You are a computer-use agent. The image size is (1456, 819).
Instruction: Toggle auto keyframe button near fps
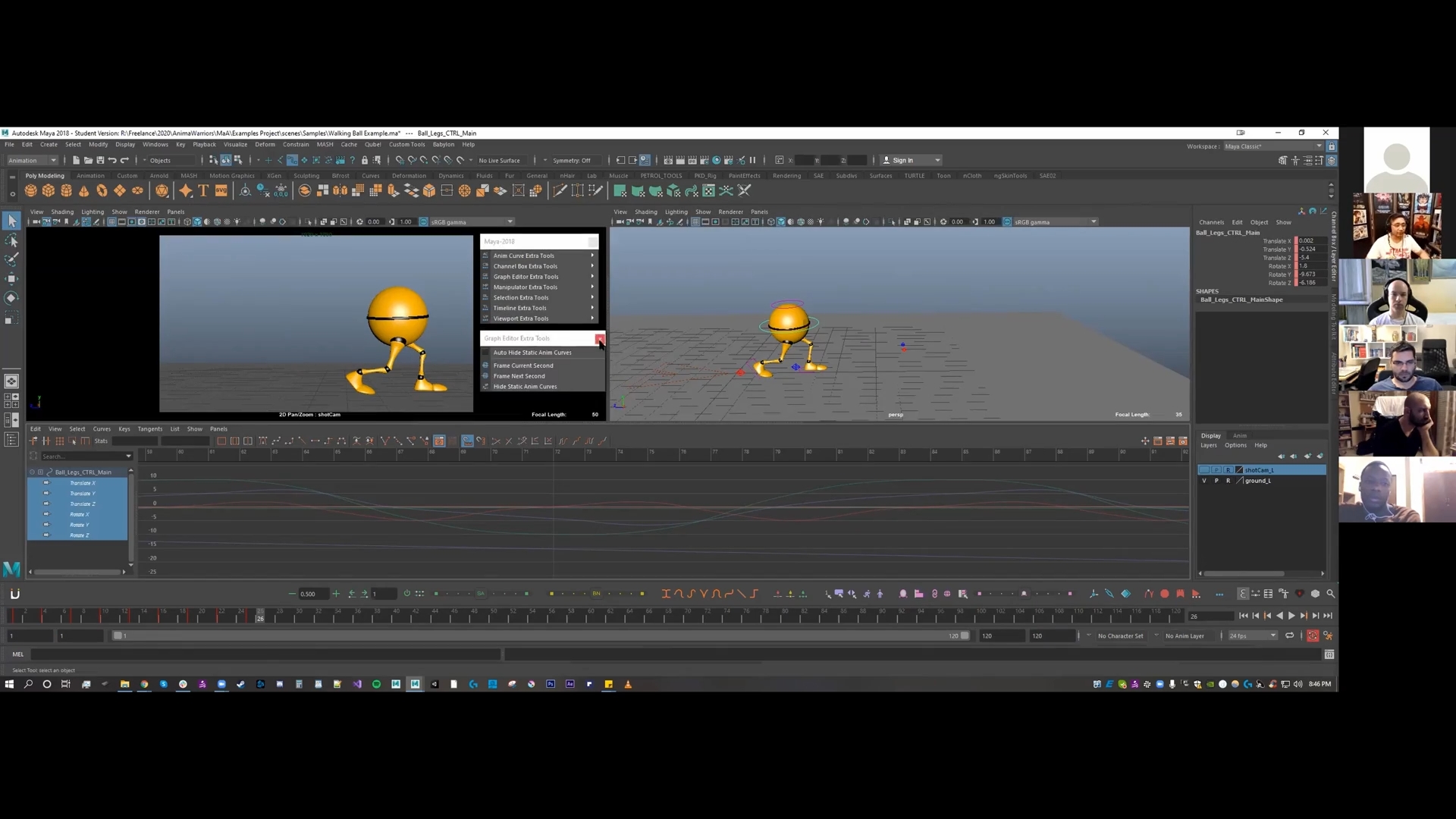(x=1313, y=635)
